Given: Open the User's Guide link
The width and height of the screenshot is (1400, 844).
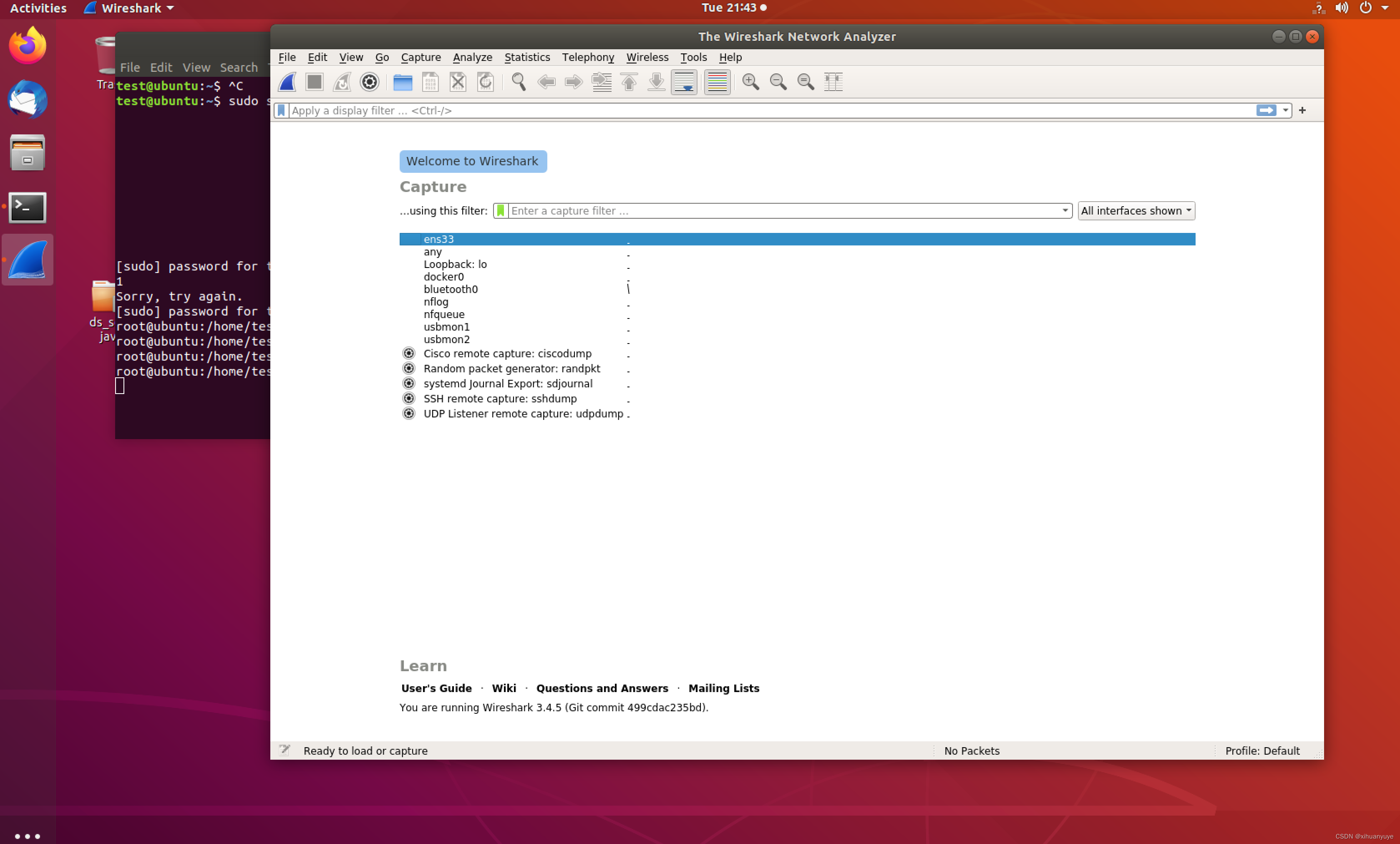Looking at the screenshot, I should pos(436,688).
